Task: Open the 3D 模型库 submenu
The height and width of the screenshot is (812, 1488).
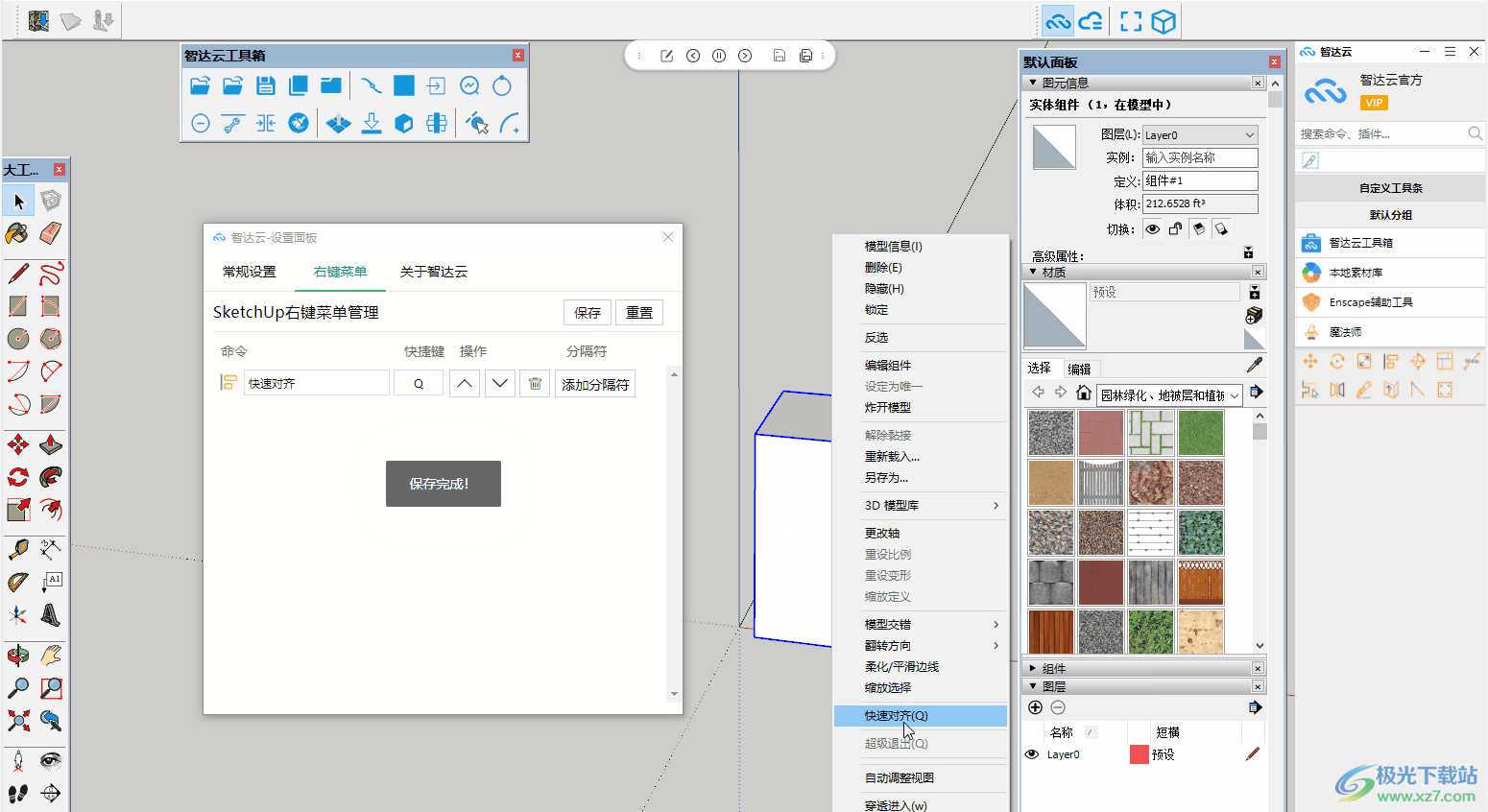Action: pyautogui.click(x=921, y=505)
